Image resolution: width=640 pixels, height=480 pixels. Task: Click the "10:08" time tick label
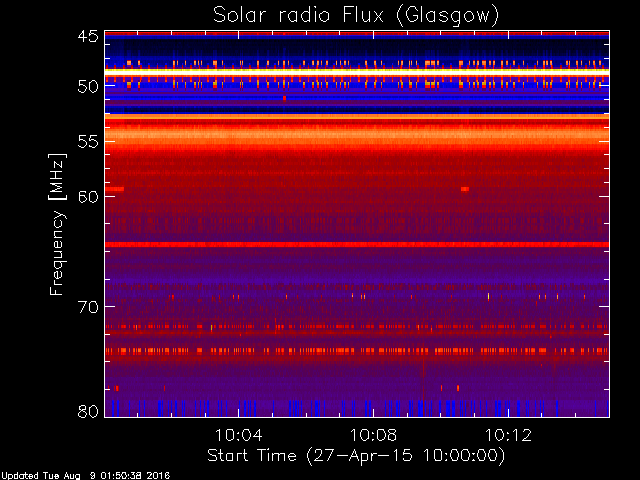coord(373,435)
